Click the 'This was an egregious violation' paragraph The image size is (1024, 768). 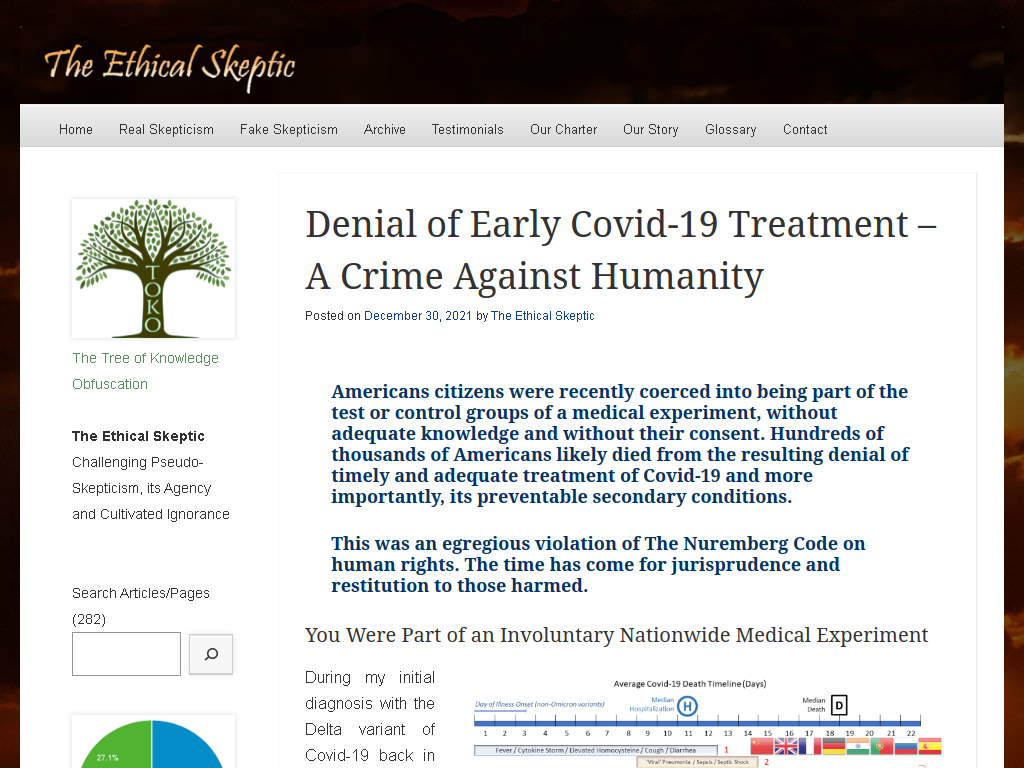[598, 564]
